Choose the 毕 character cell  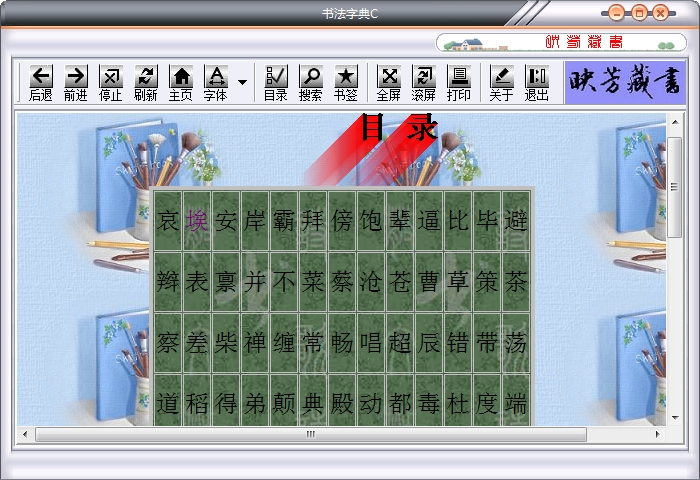[x=487, y=221]
